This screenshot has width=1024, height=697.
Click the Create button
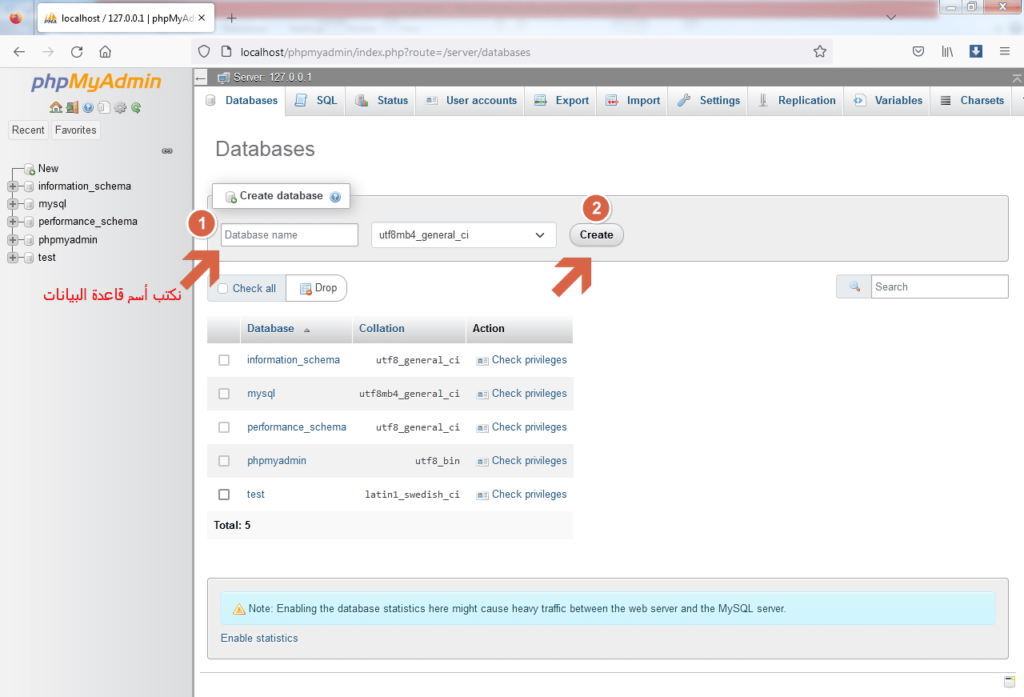596,235
